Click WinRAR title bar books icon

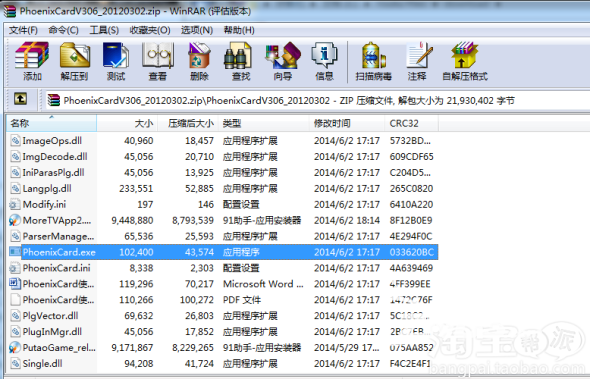pyautogui.click(x=10, y=11)
